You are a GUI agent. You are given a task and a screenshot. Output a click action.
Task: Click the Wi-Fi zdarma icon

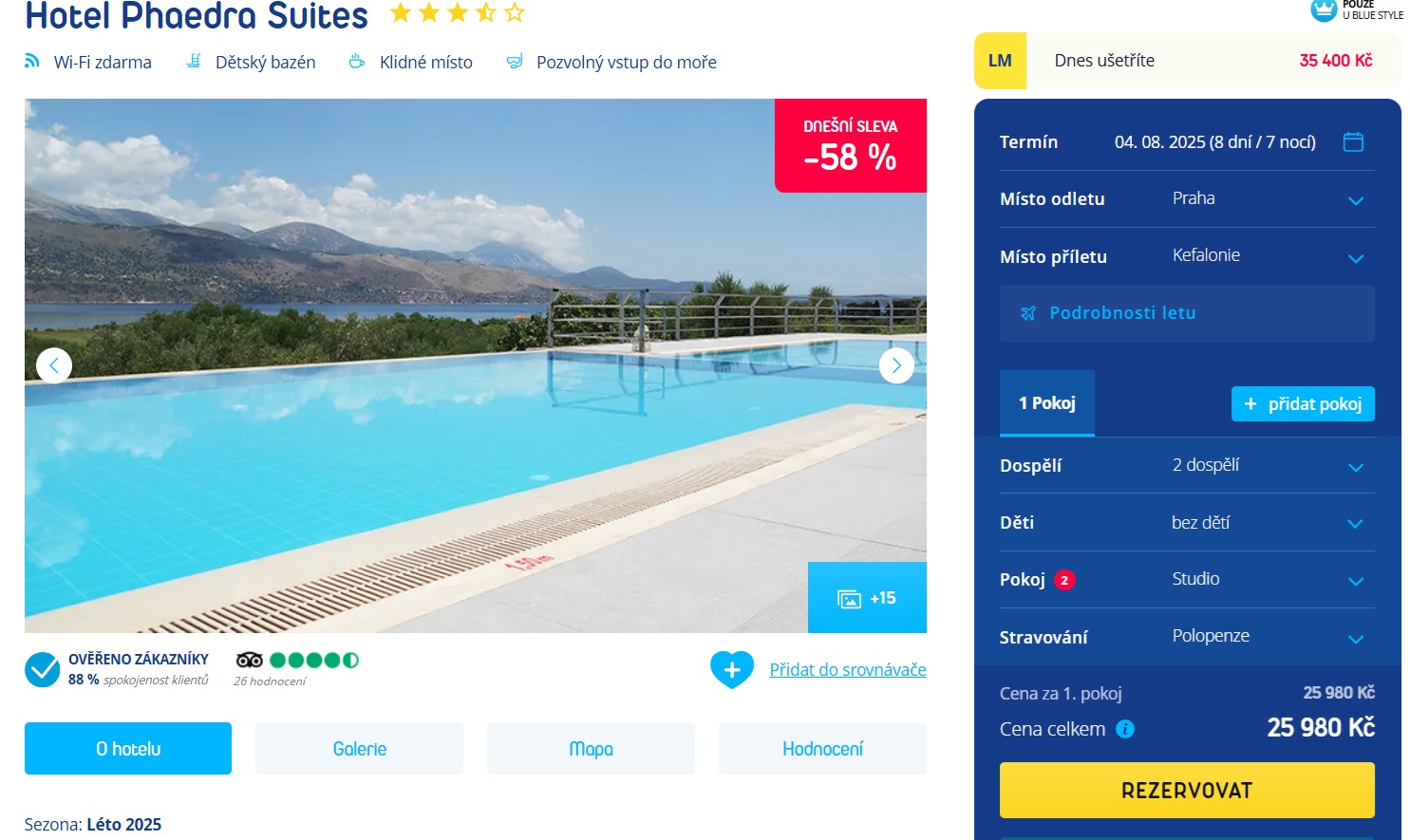pyautogui.click(x=32, y=61)
